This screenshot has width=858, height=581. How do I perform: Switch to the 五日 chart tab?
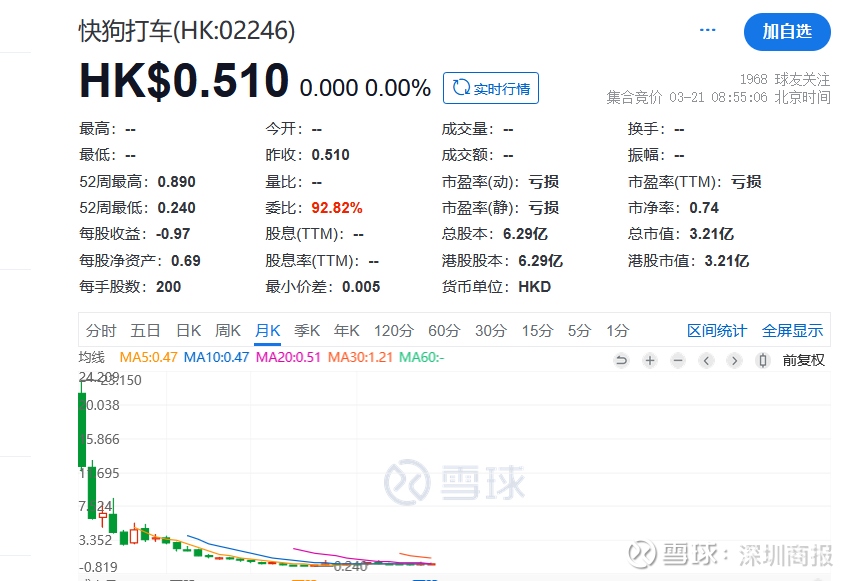coord(145,330)
